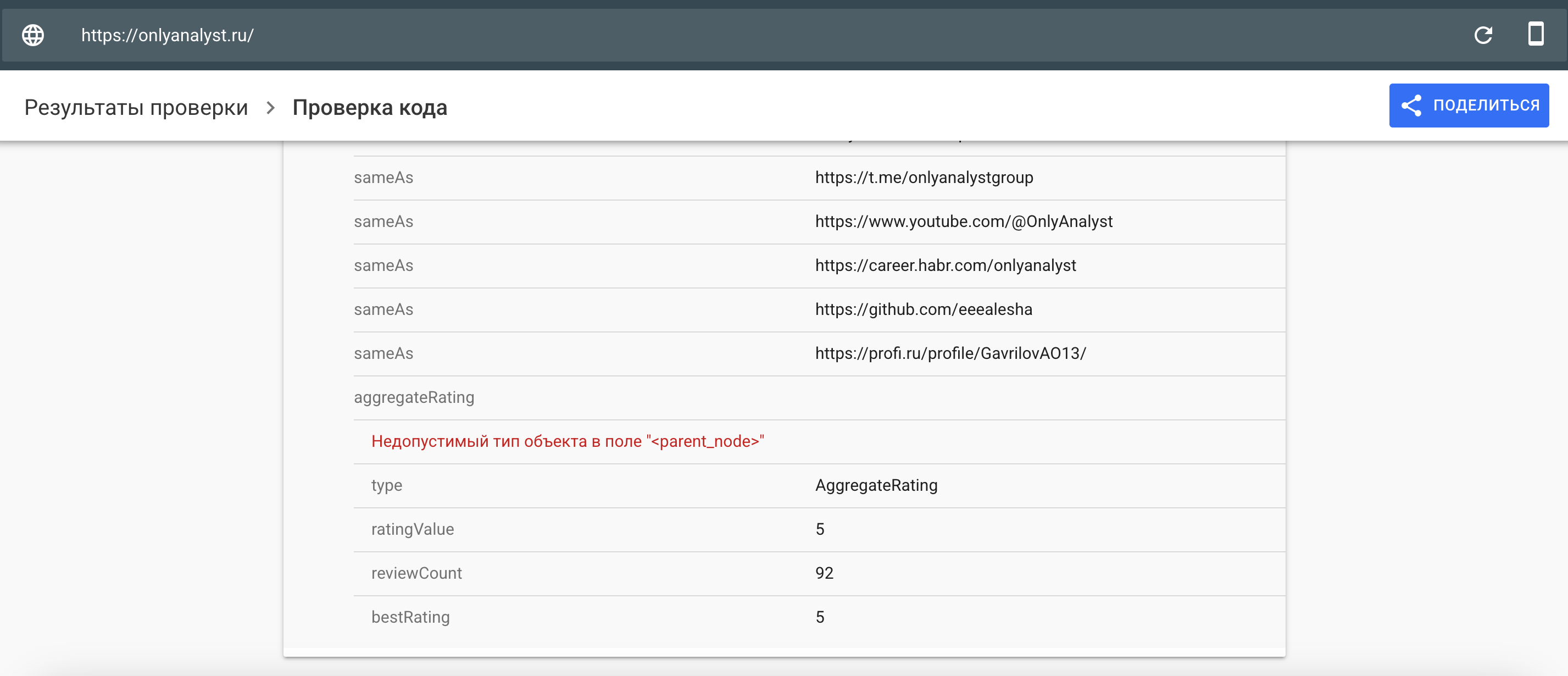The height and width of the screenshot is (676, 1568).
Task: Click sameAs label for t.me link
Action: pyautogui.click(x=383, y=177)
